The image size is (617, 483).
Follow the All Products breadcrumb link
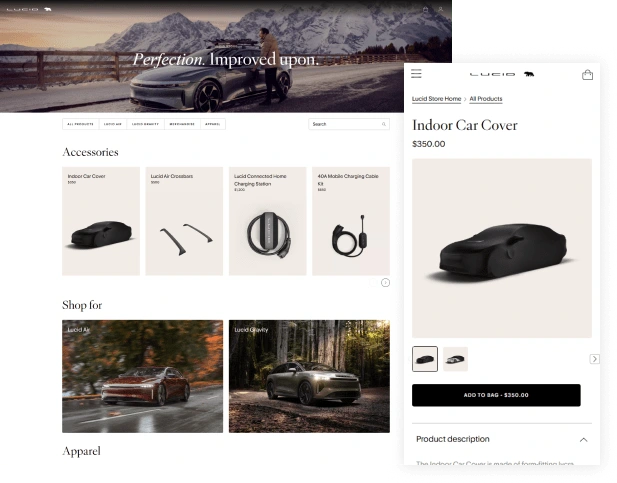click(x=486, y=99)
